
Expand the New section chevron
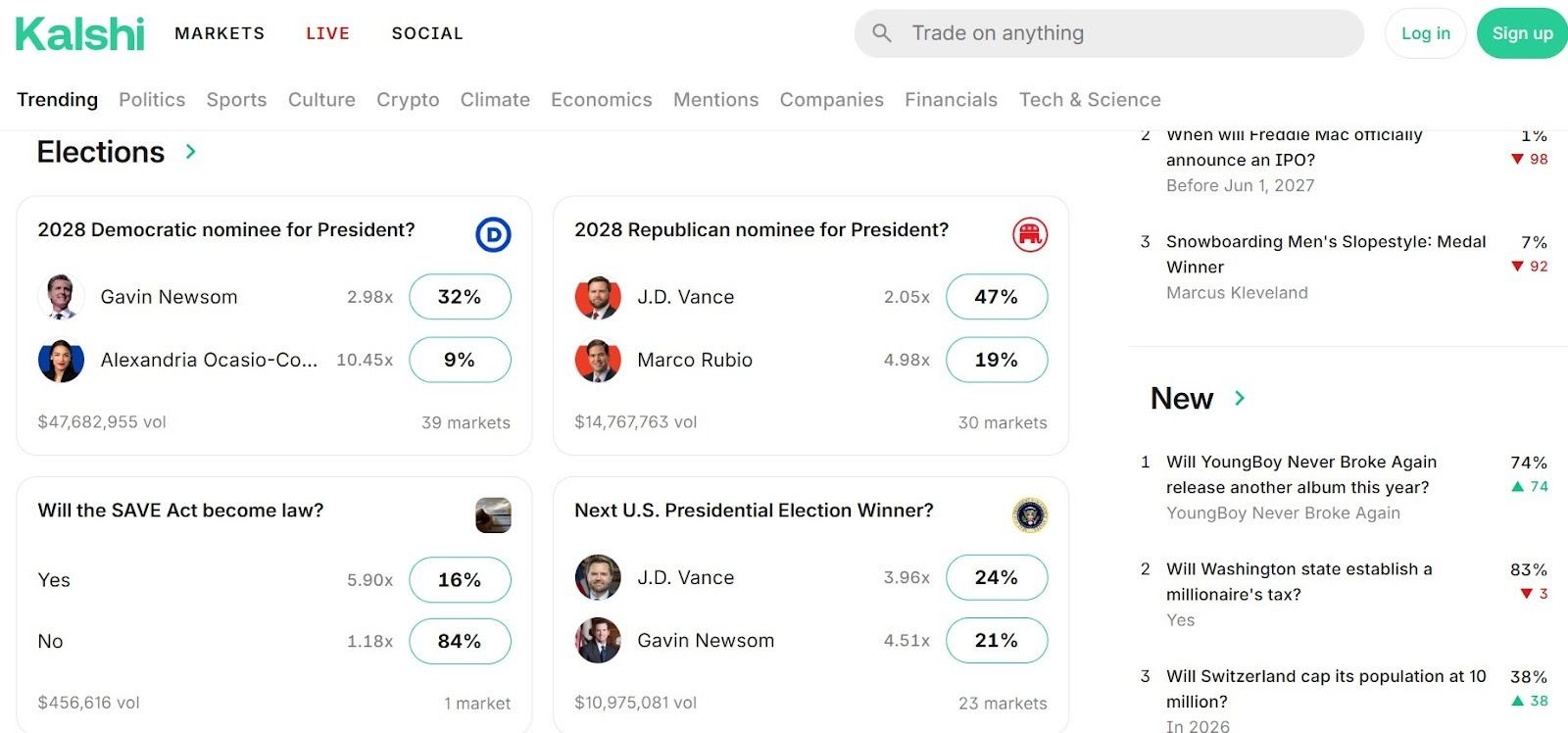1240,398
